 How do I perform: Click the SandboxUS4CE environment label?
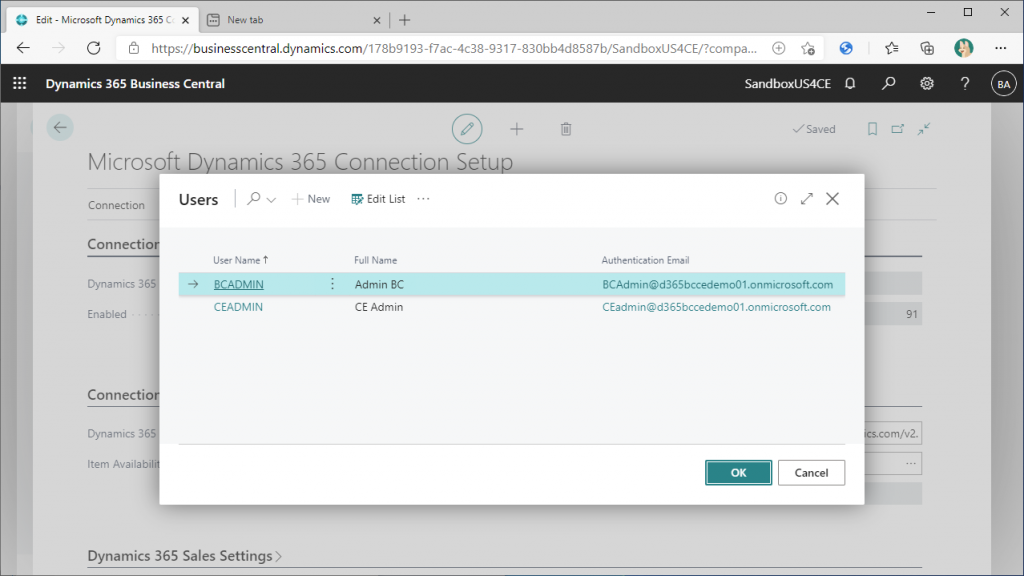(788, 84)
